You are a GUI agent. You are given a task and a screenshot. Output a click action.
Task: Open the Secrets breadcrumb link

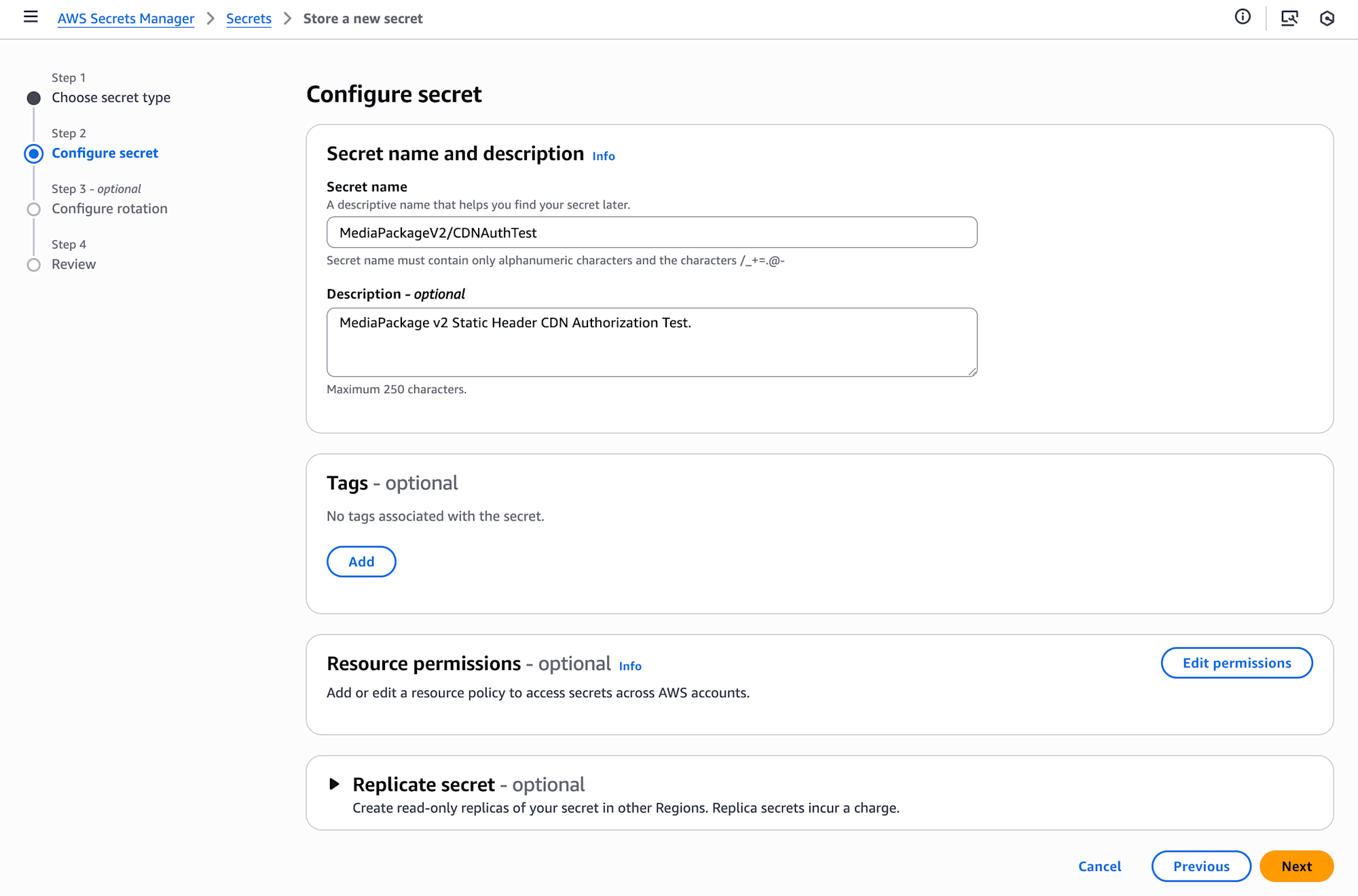(x=249, y=18)
